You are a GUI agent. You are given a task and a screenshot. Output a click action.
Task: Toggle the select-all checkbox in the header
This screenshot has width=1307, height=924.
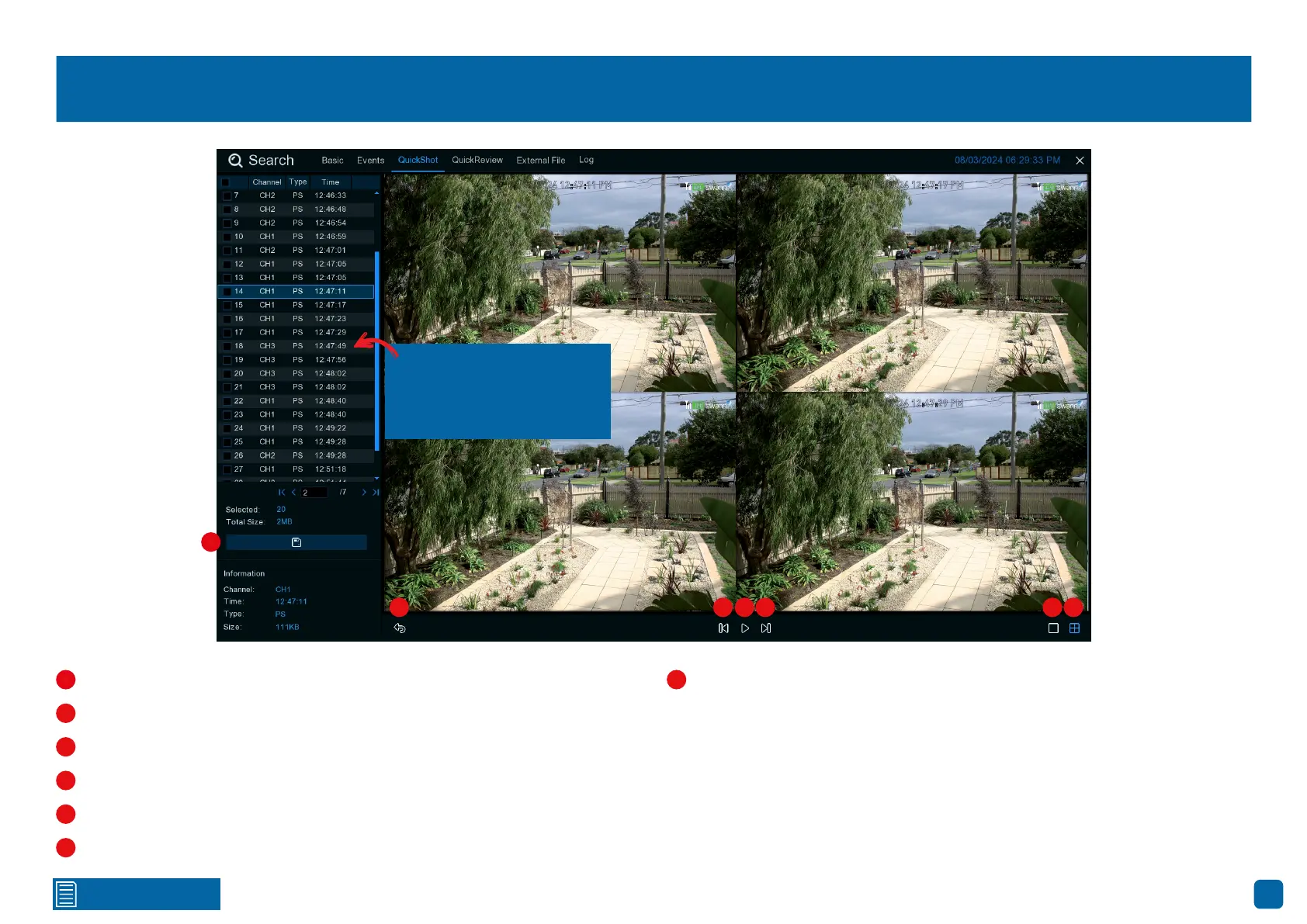(226, 182)
